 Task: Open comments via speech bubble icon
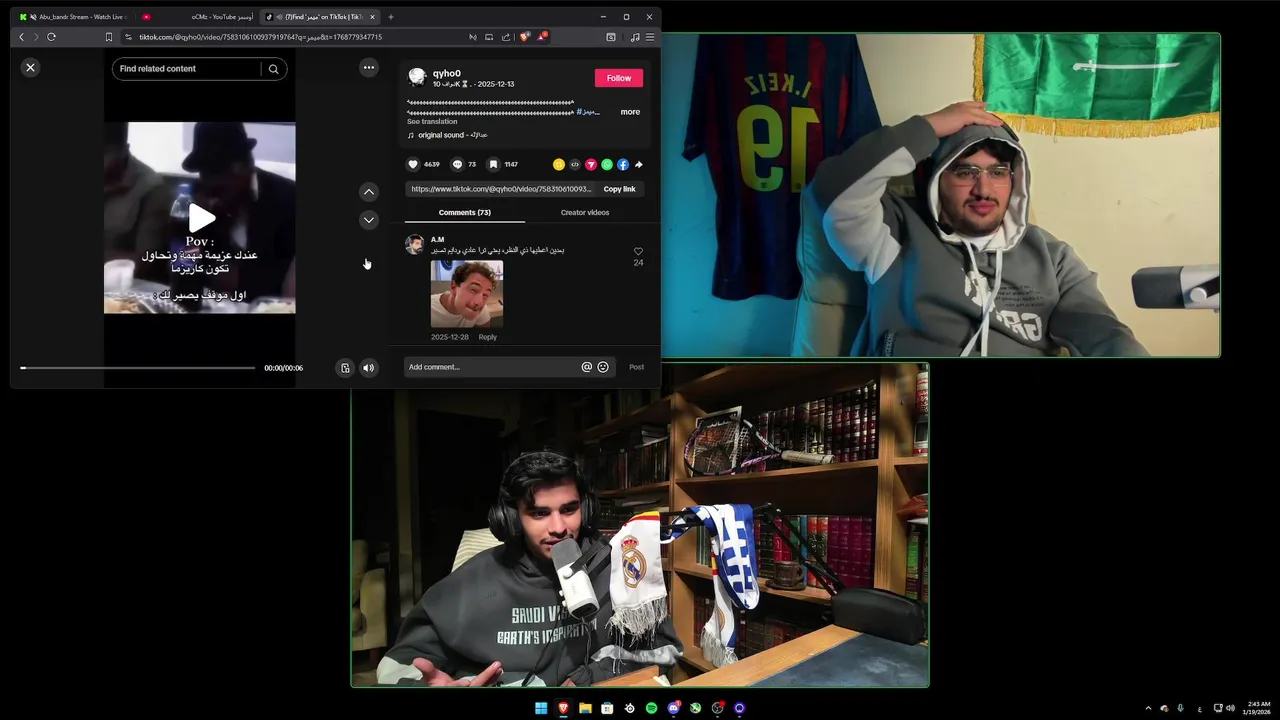click(x=457, y=164)
